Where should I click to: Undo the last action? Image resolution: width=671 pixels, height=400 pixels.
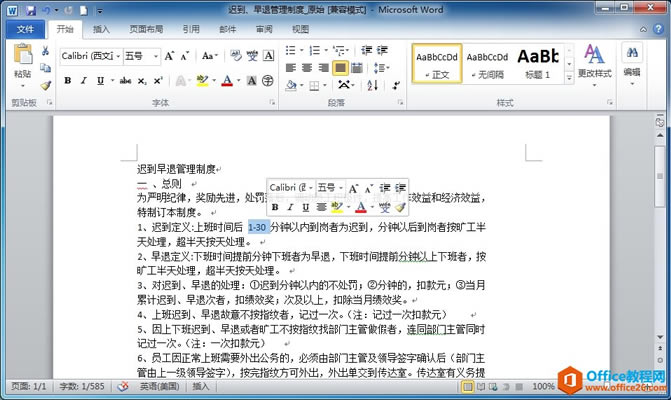pyautogui.click(x=46, y=10)
